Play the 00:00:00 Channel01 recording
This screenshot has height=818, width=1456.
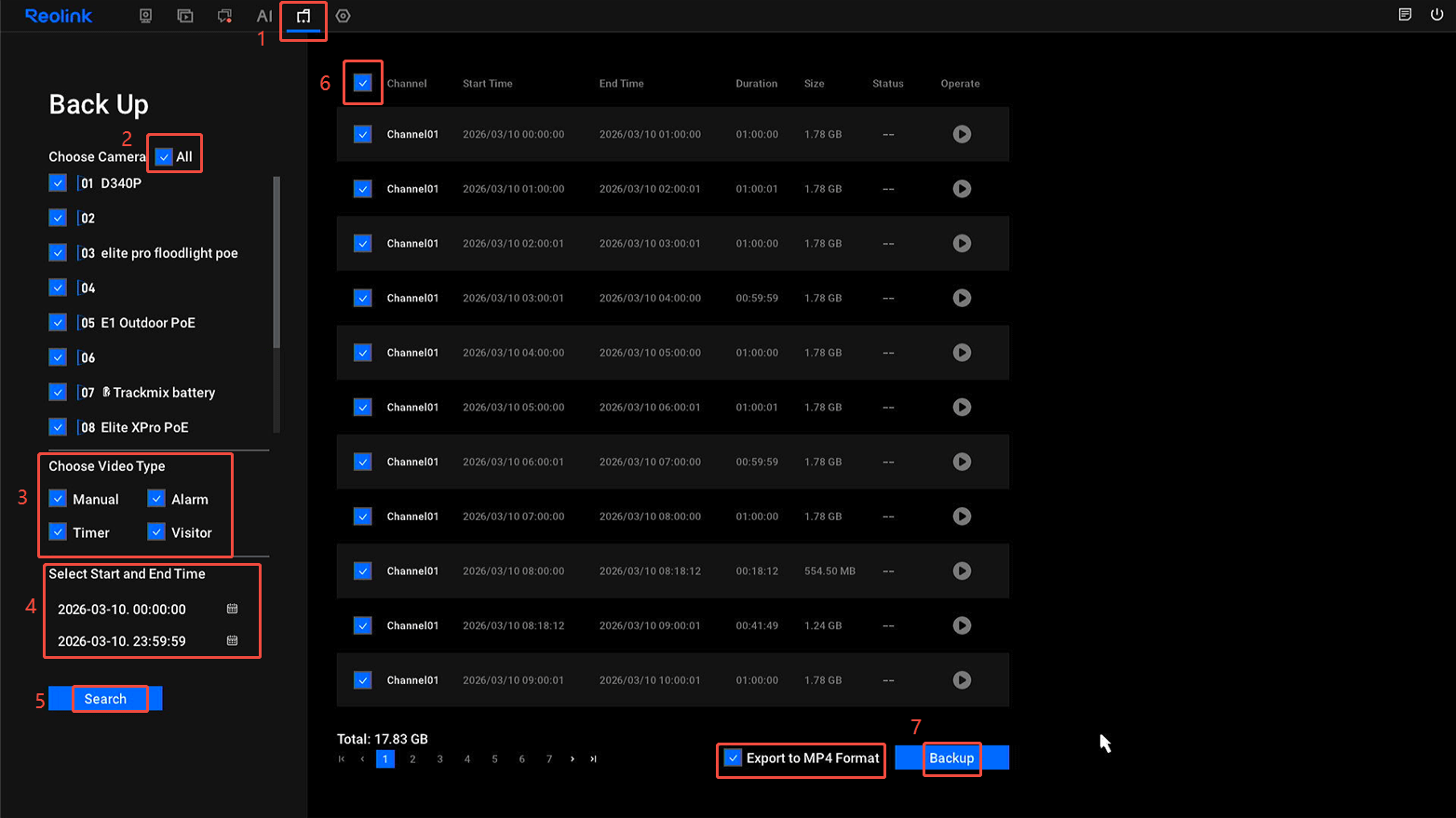[x=962, y=134]
